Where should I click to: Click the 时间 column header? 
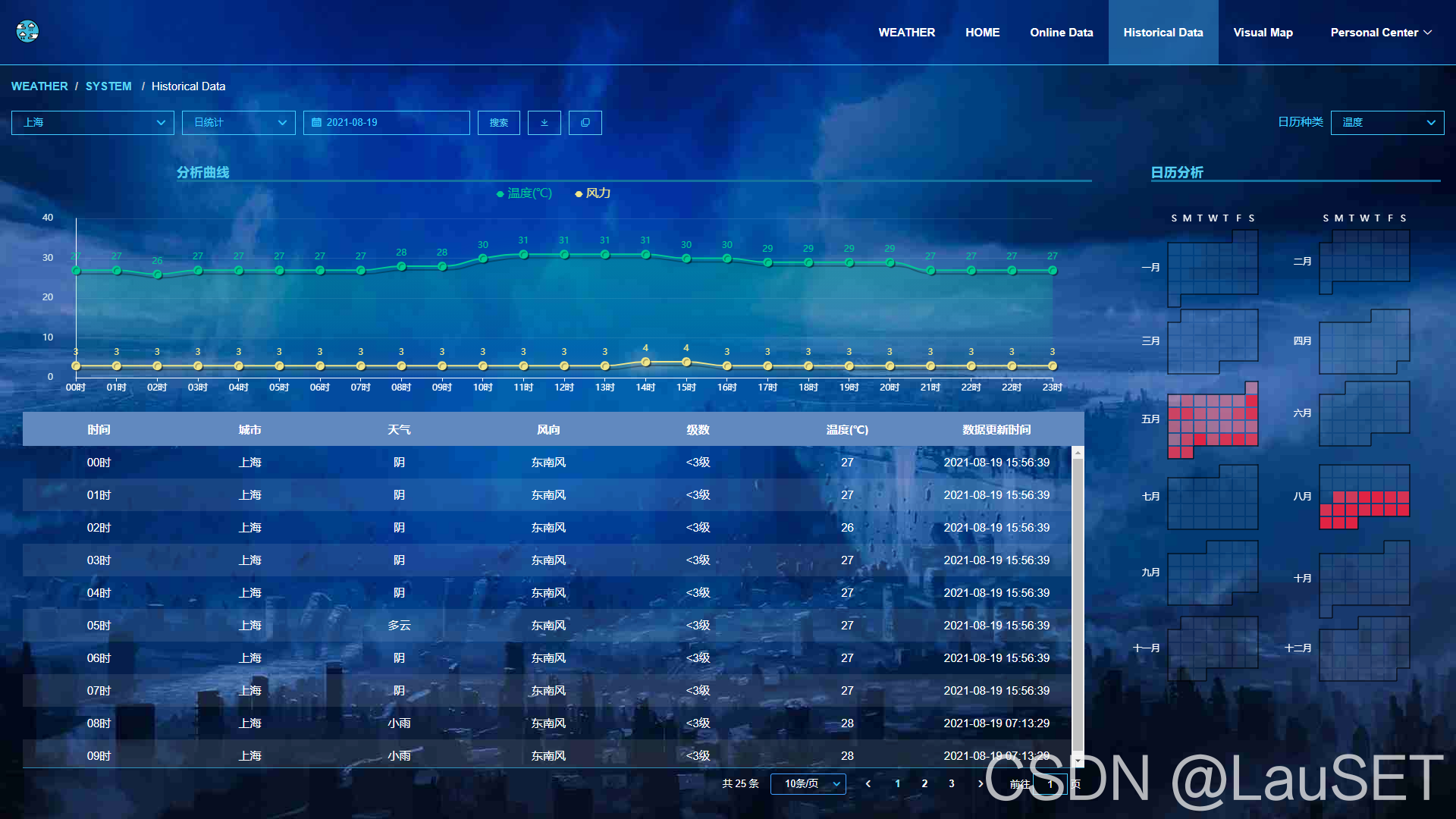tap(99, 430)
